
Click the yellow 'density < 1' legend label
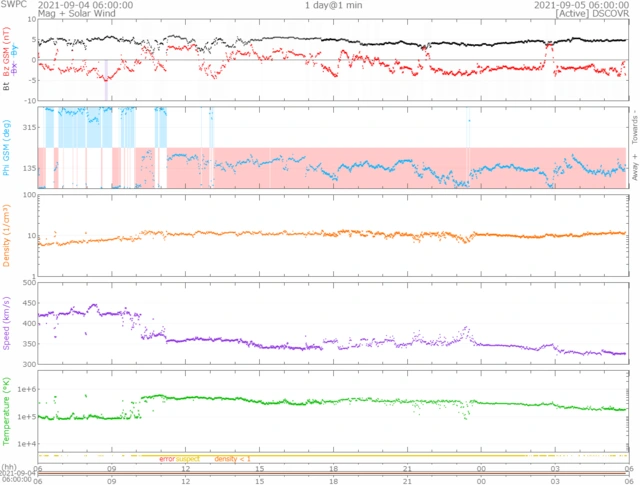pyautogui.click(x=232, y=459)
